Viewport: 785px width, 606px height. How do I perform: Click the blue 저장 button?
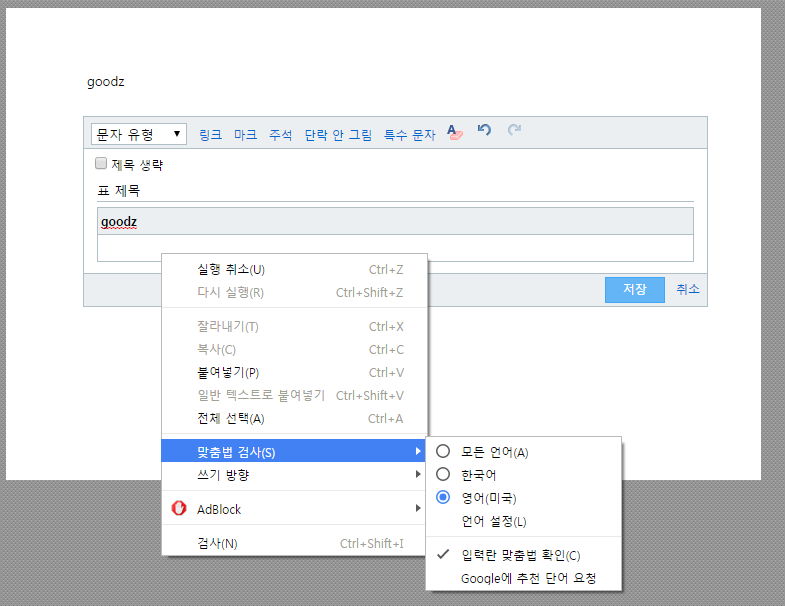click(635, 289)
